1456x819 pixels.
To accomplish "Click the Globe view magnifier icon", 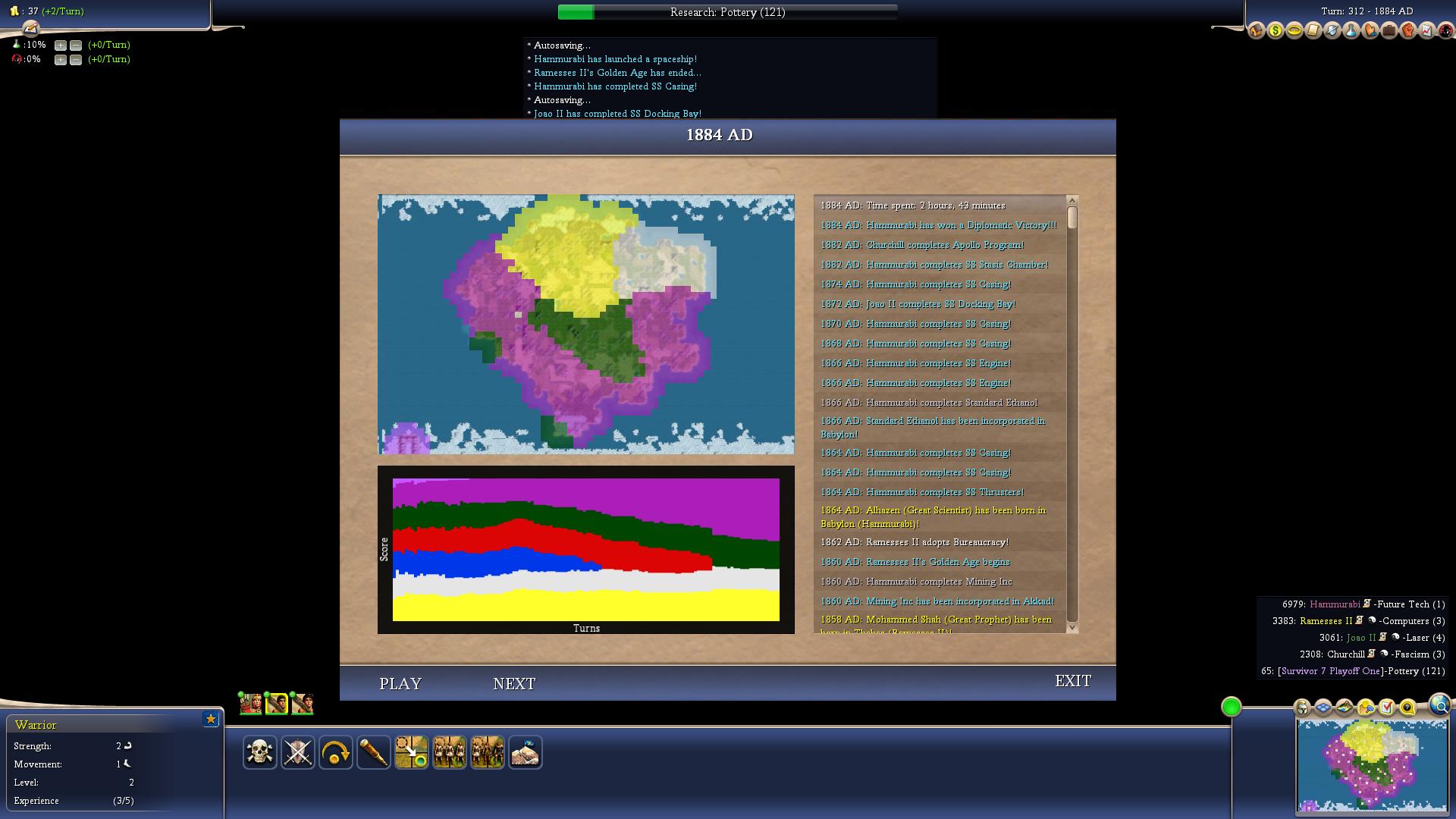I will (x=1439, y=705).
